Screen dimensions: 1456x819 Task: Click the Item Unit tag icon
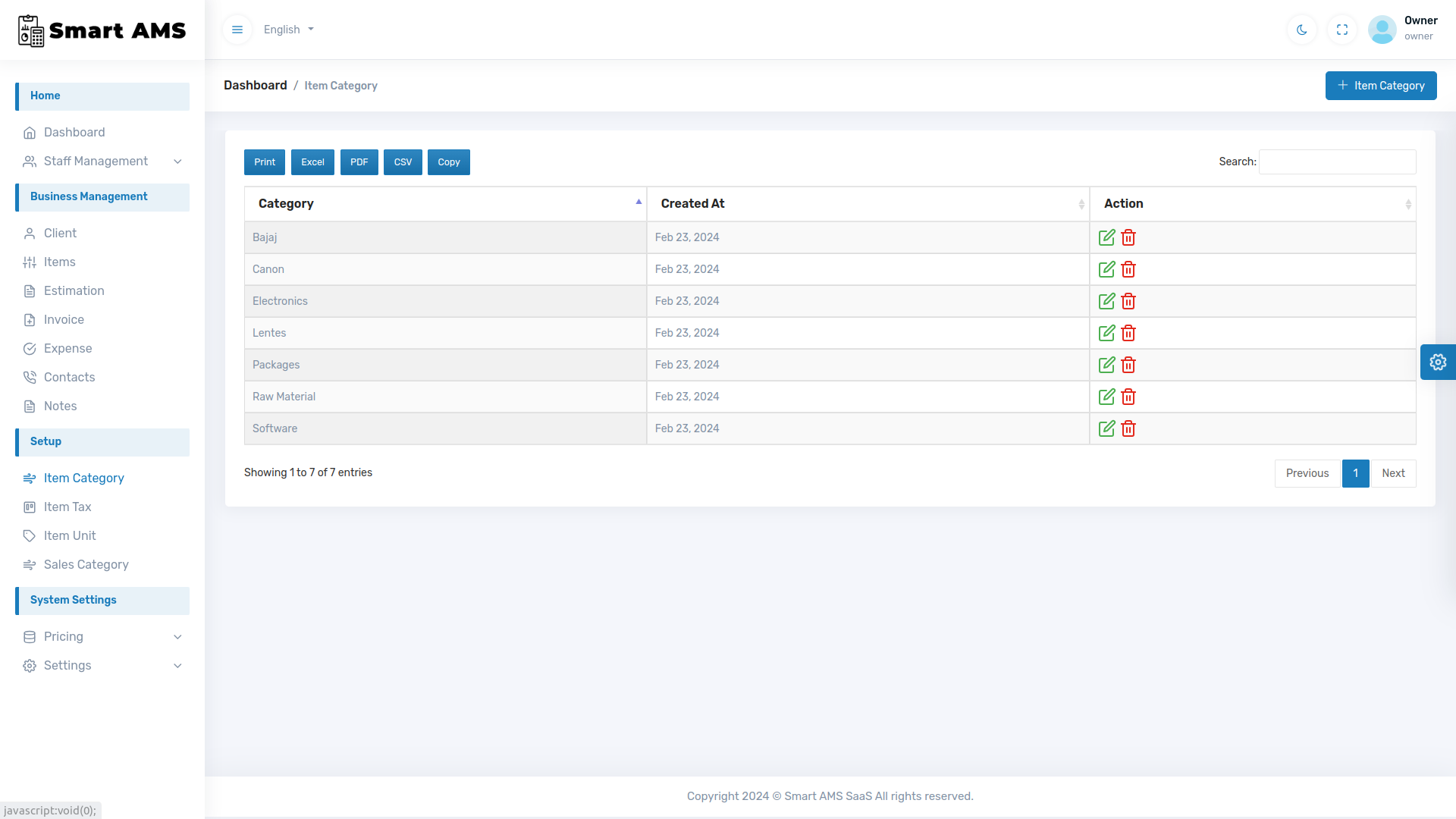point(30,535)
